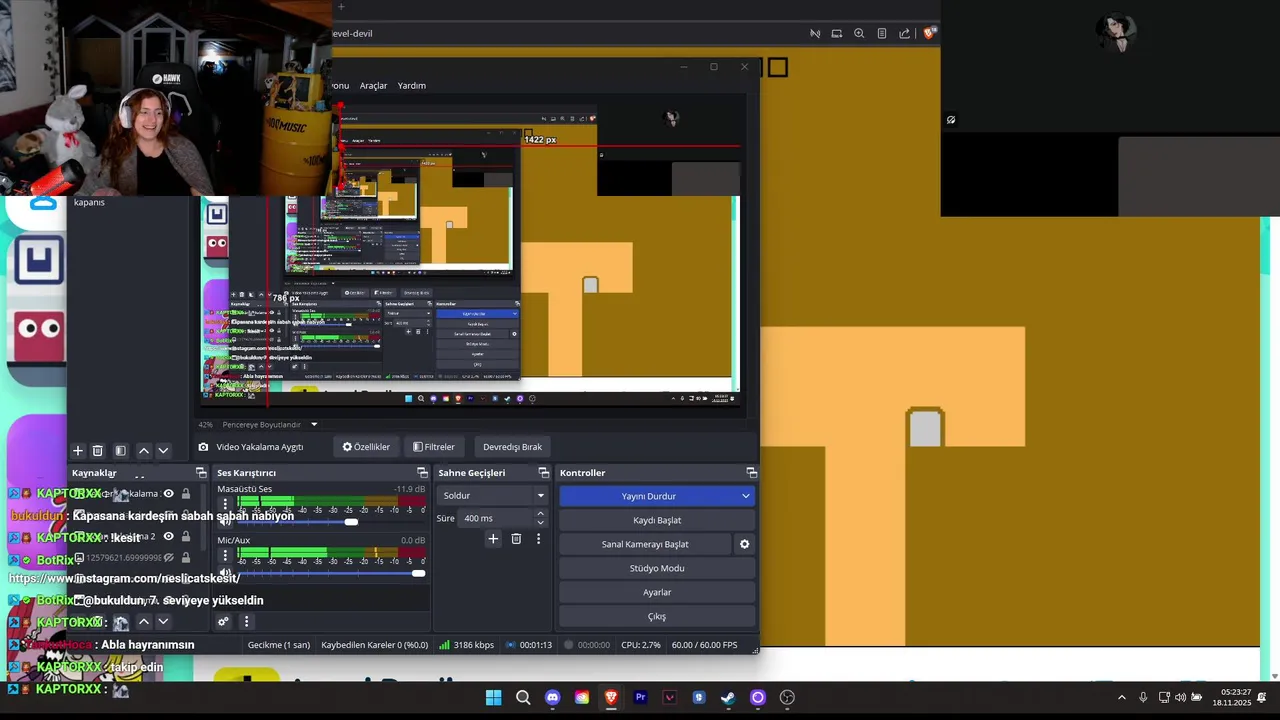
Task: Open Masaüstü Ses three-dot options menu
Action: click(225, 504)
